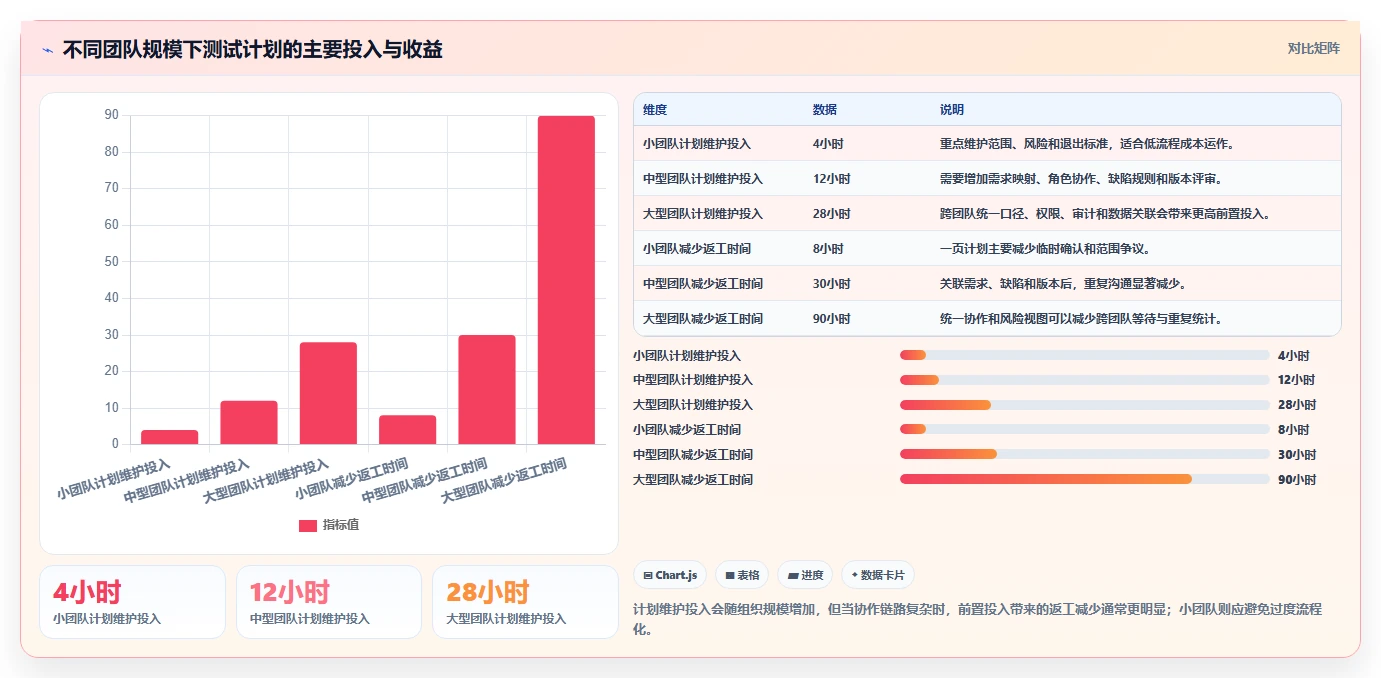1381x678 pixels.
Task: Click the 28小时 table cell
Action: [831, 214]
